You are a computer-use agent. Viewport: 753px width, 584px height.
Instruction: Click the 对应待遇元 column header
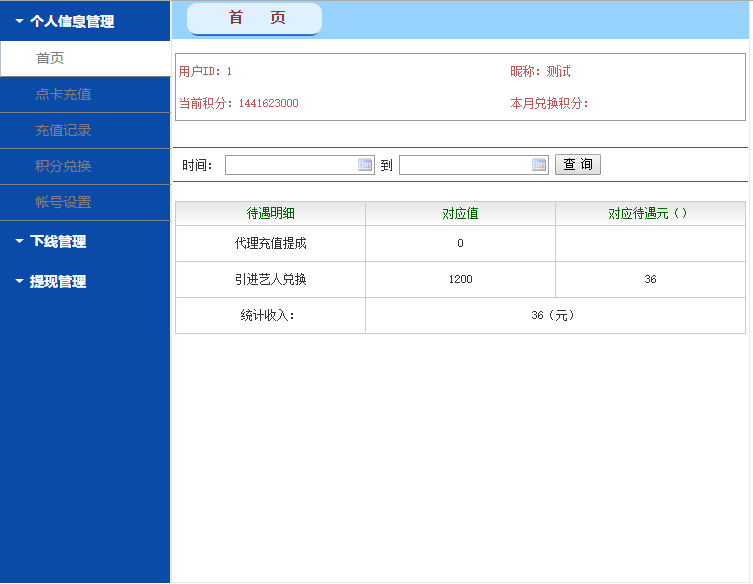click(650, 213)
